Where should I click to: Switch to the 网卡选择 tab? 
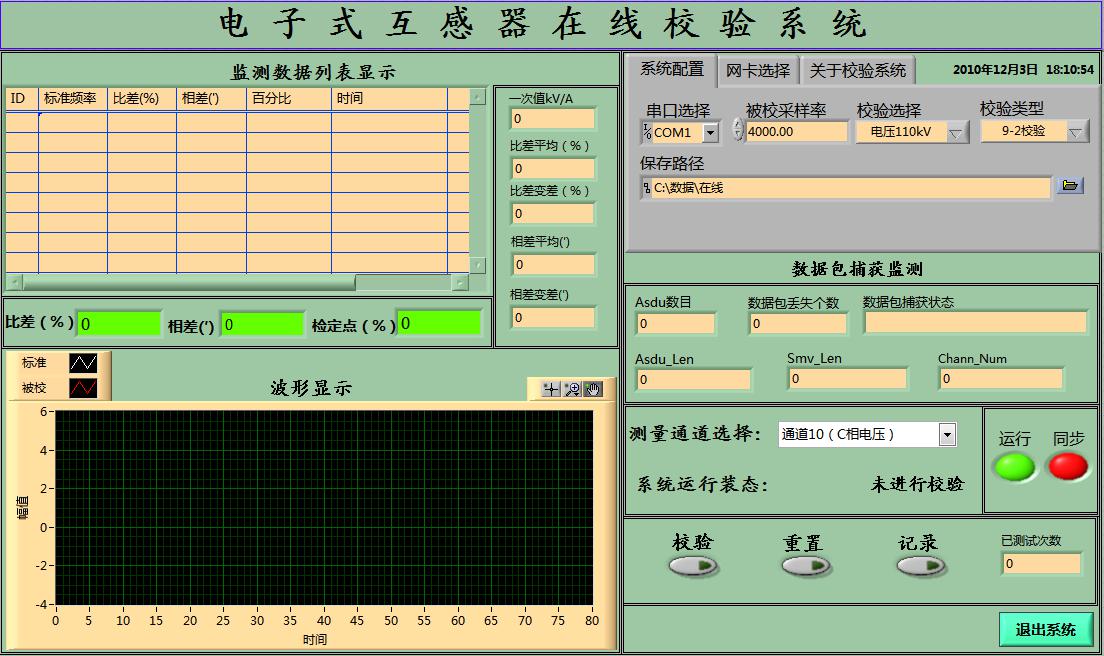[x=758, y=70]
